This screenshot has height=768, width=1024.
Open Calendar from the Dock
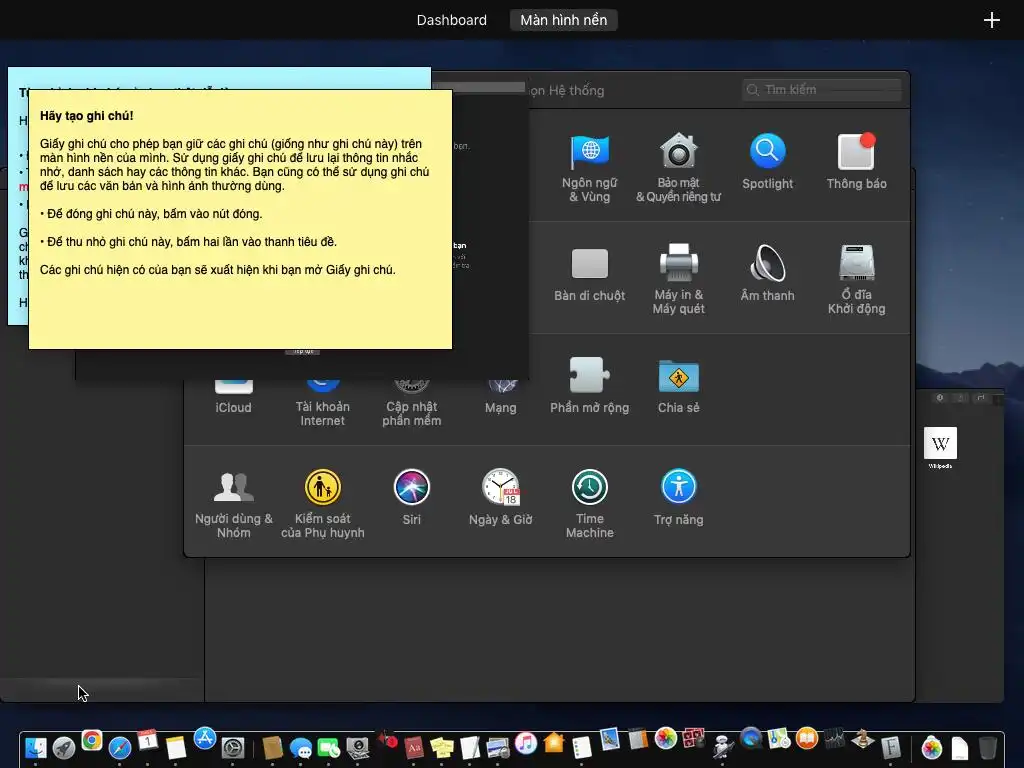148,741
